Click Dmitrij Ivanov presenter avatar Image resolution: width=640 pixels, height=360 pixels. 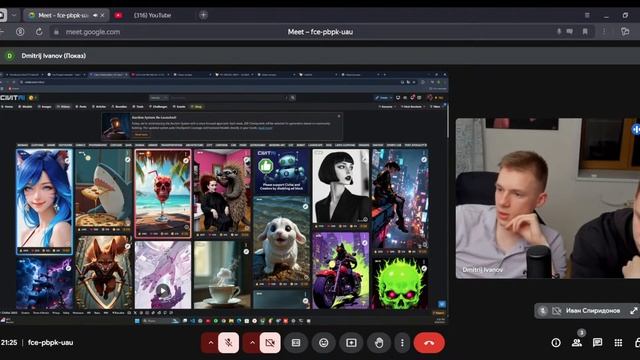pyautogui.click(x=9, y=56)
